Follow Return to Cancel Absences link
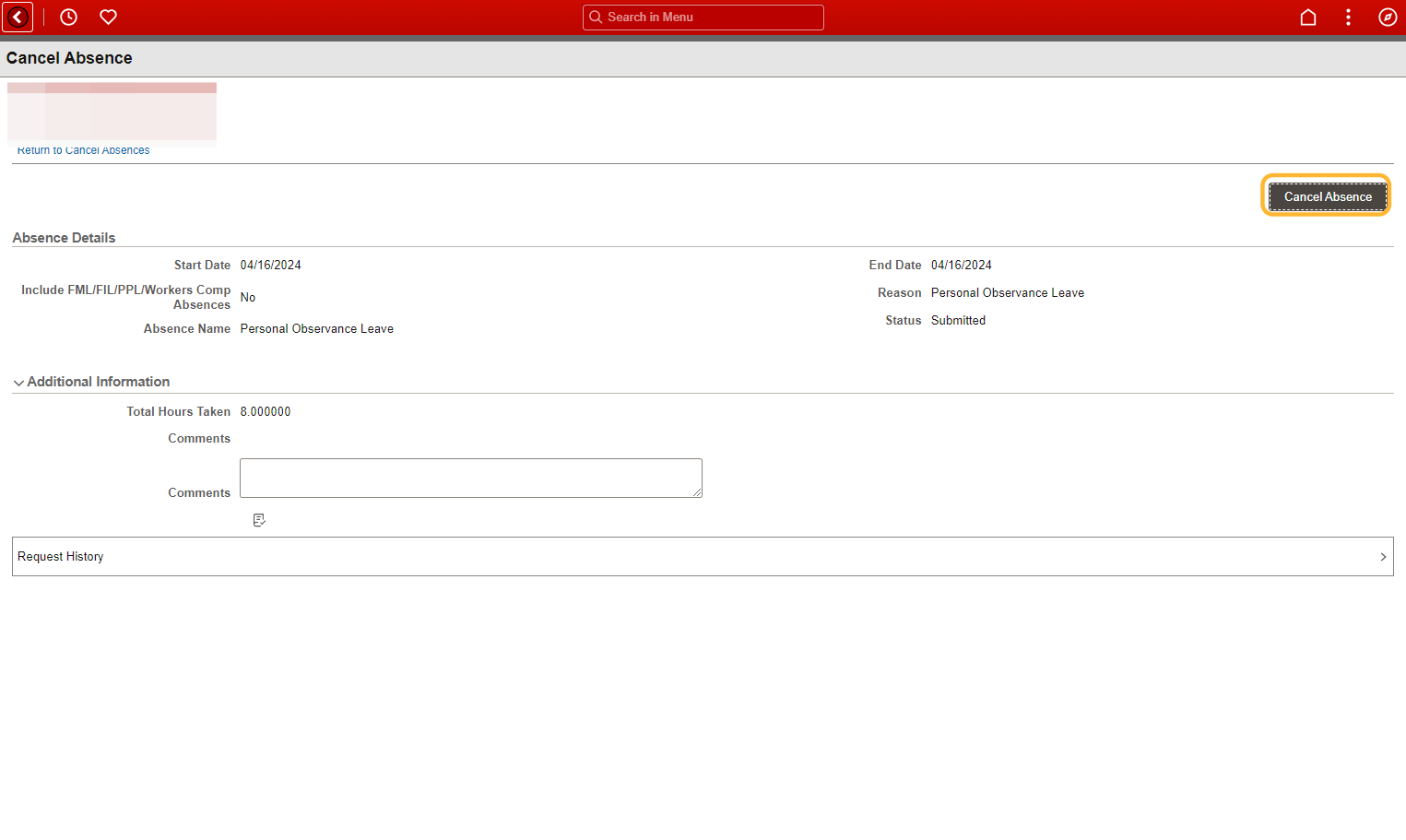Image resolution: width=1406 pixels, height=840 pixels. click(x=83, y=150)
